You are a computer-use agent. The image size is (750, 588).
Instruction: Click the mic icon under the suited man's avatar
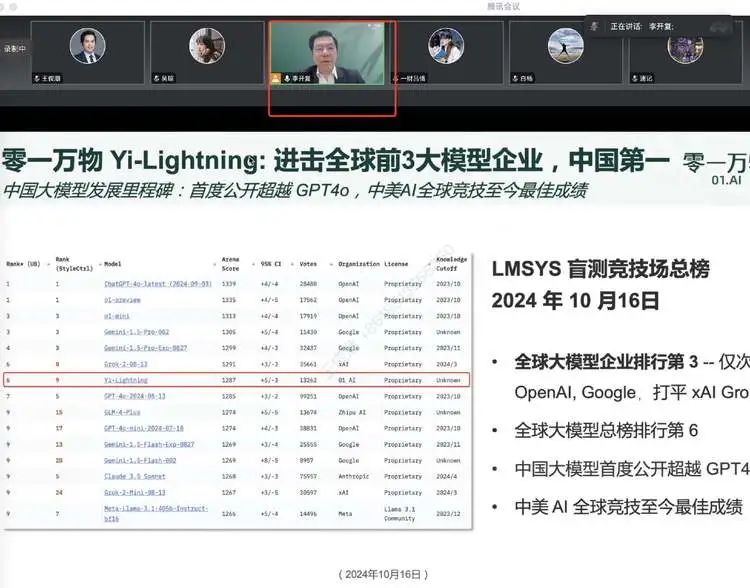37,78
